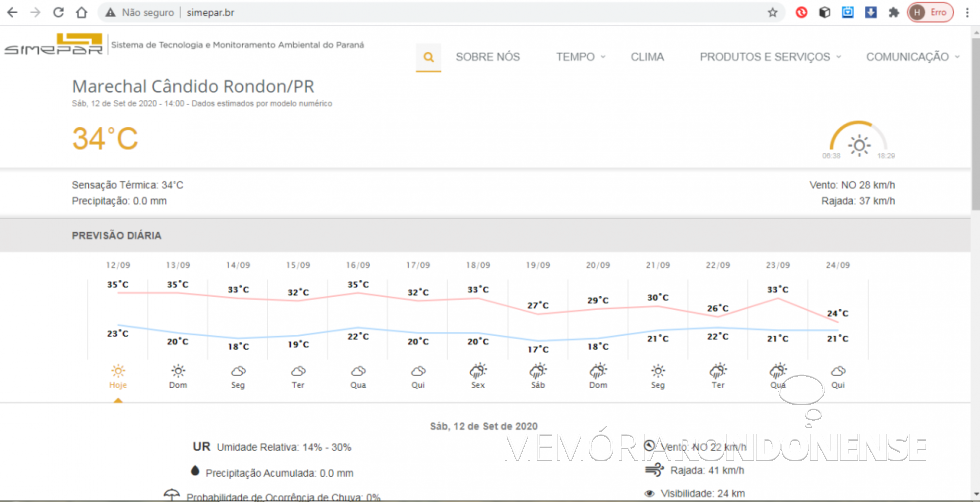The height and width of the screenshot is (502, 980).
Task: Select the cloudy icon for Seg 14/09
Action: 238,371
